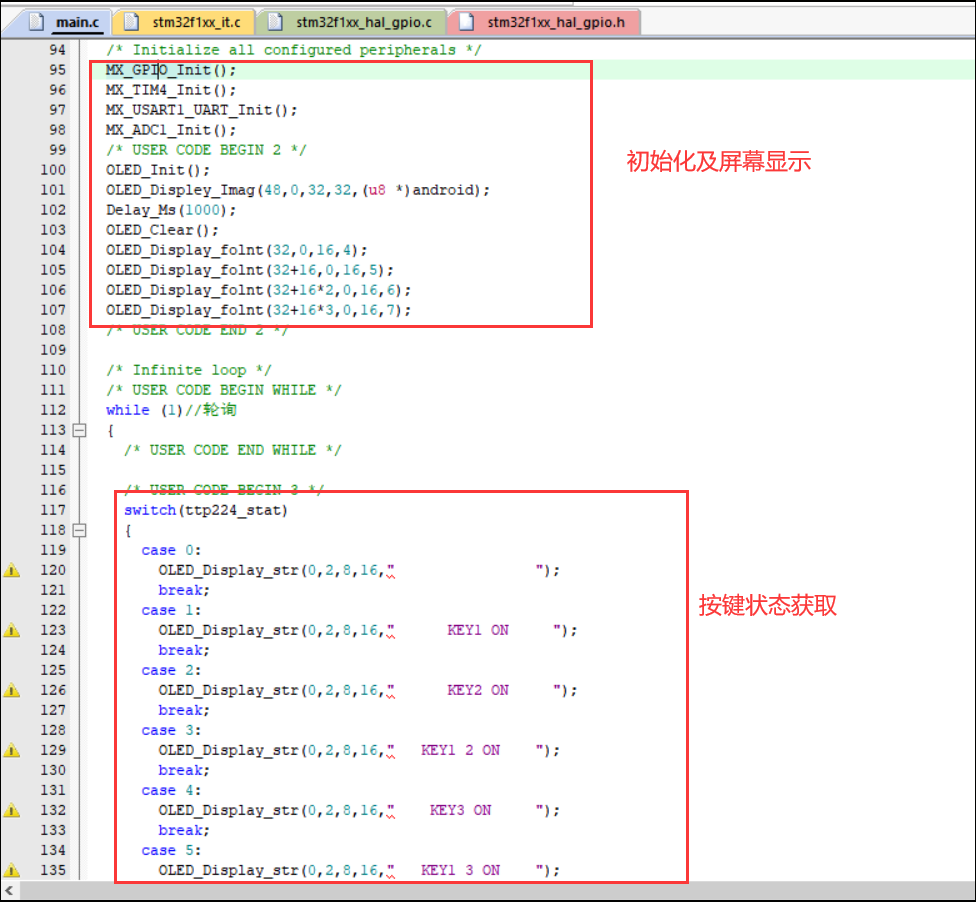Click on OLED_Init() line
This screenshot has width=976, height=902.
point(157,170)
